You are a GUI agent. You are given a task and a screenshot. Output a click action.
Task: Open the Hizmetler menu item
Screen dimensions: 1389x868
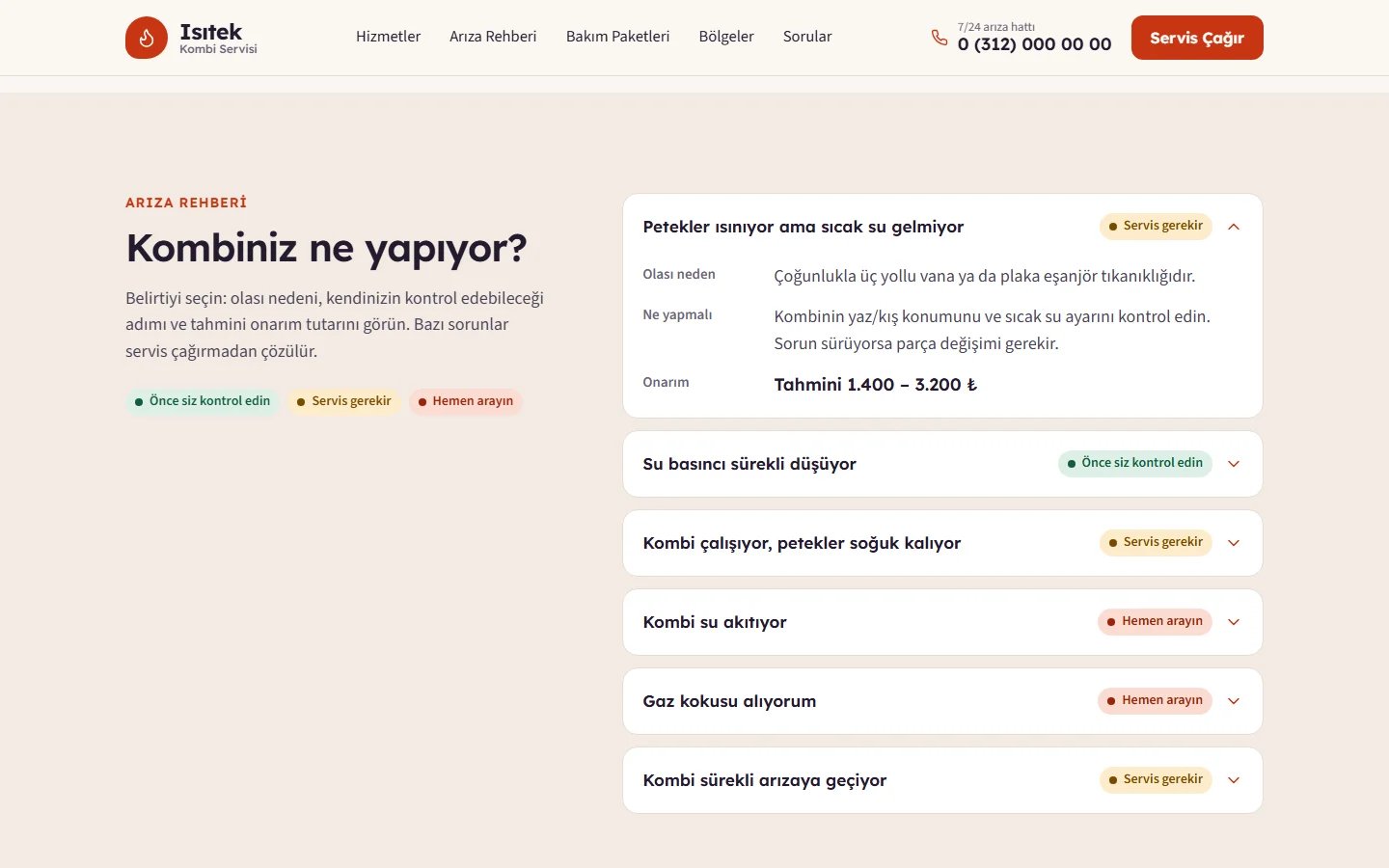click(x=388, y=37)
